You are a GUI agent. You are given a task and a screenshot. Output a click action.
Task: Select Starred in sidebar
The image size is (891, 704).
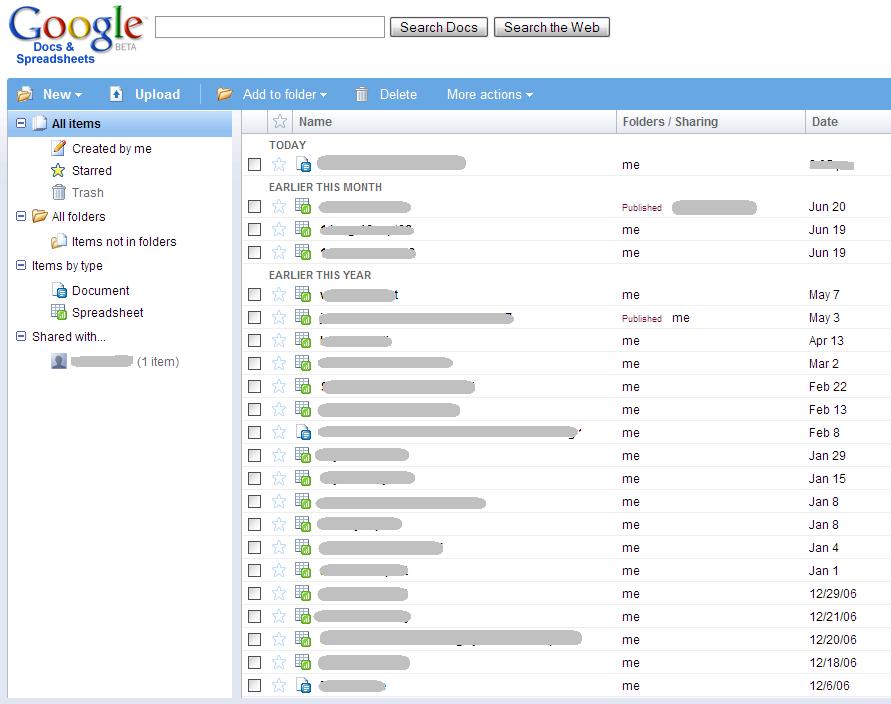tap(91, 170)
